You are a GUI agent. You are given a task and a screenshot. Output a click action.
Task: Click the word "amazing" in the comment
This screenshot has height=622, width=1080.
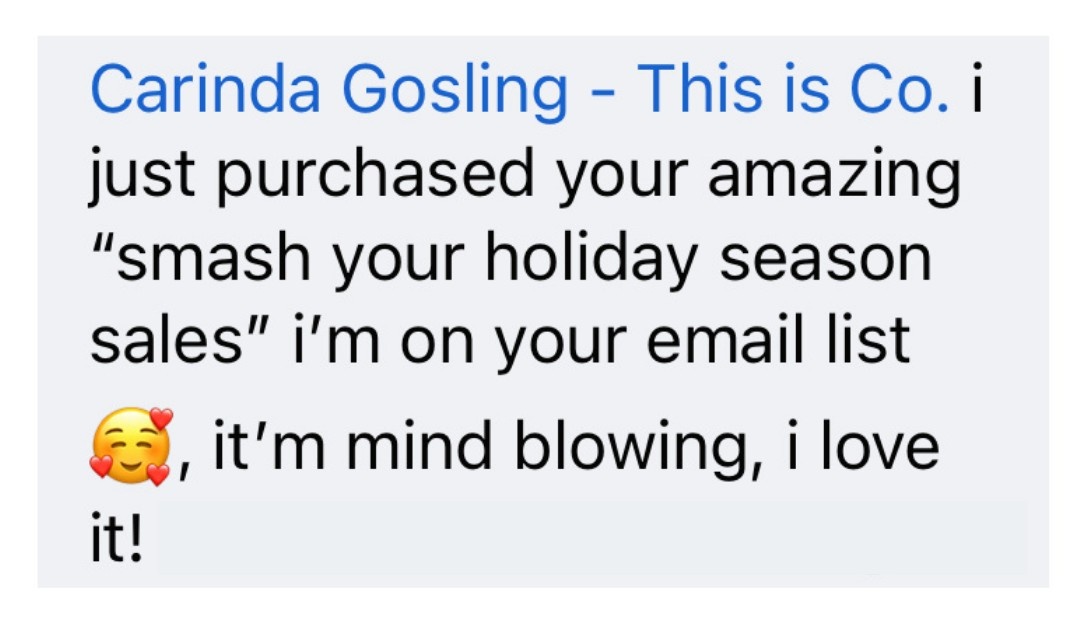coord(834,176)
